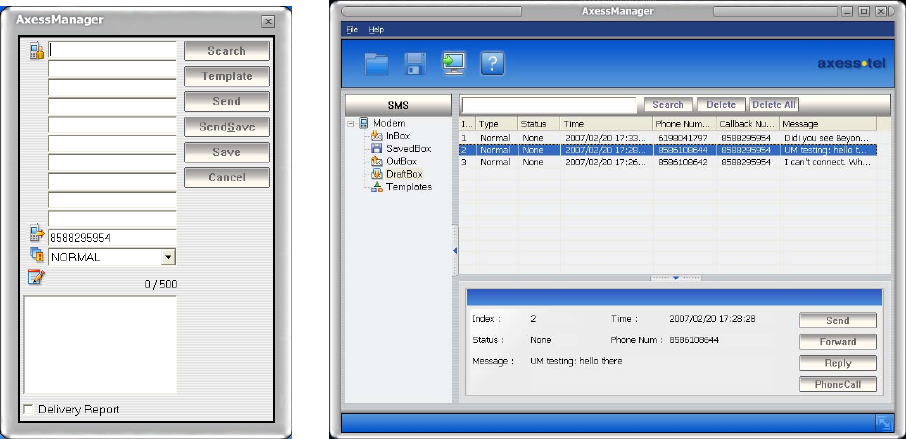
Task: Click Send in the compose dialog
Action: (226, 101)
